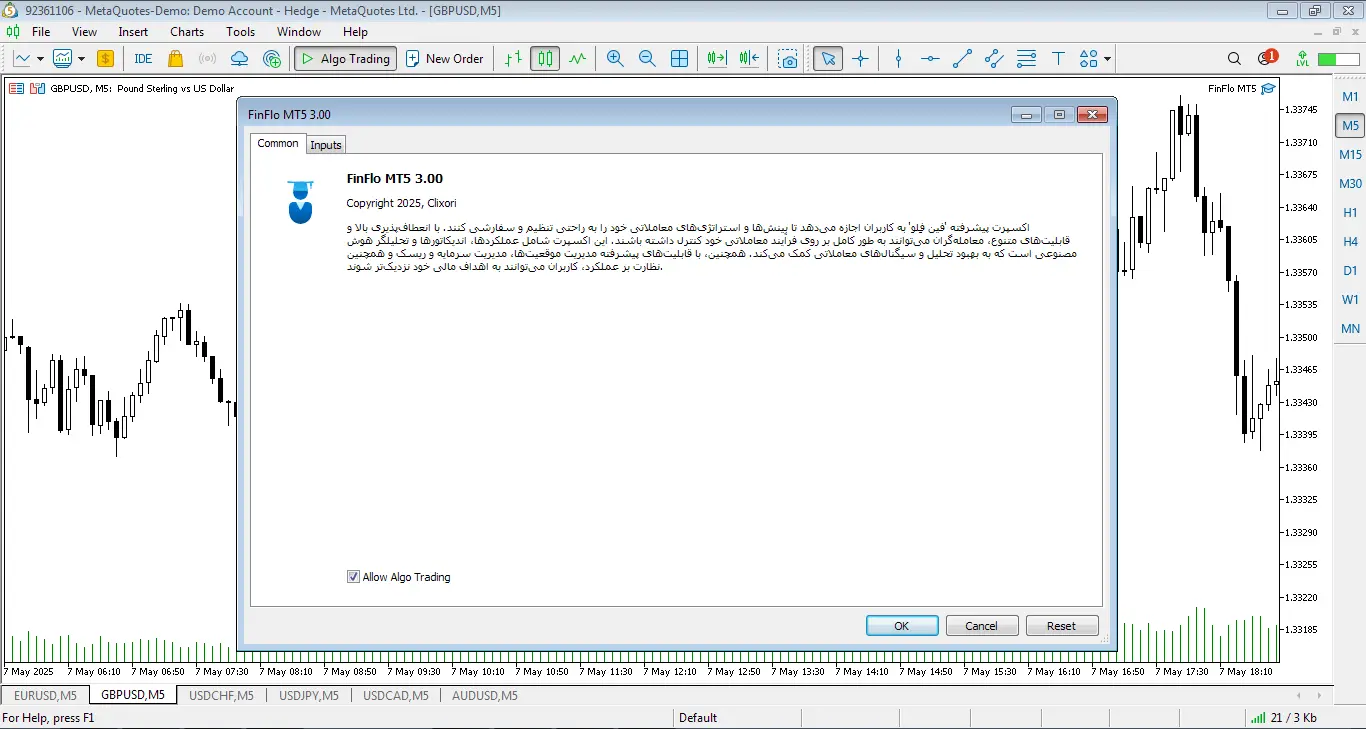The image size is (1366, 729).
Task: Open the File menu
Action: click(x=41, y=32)
